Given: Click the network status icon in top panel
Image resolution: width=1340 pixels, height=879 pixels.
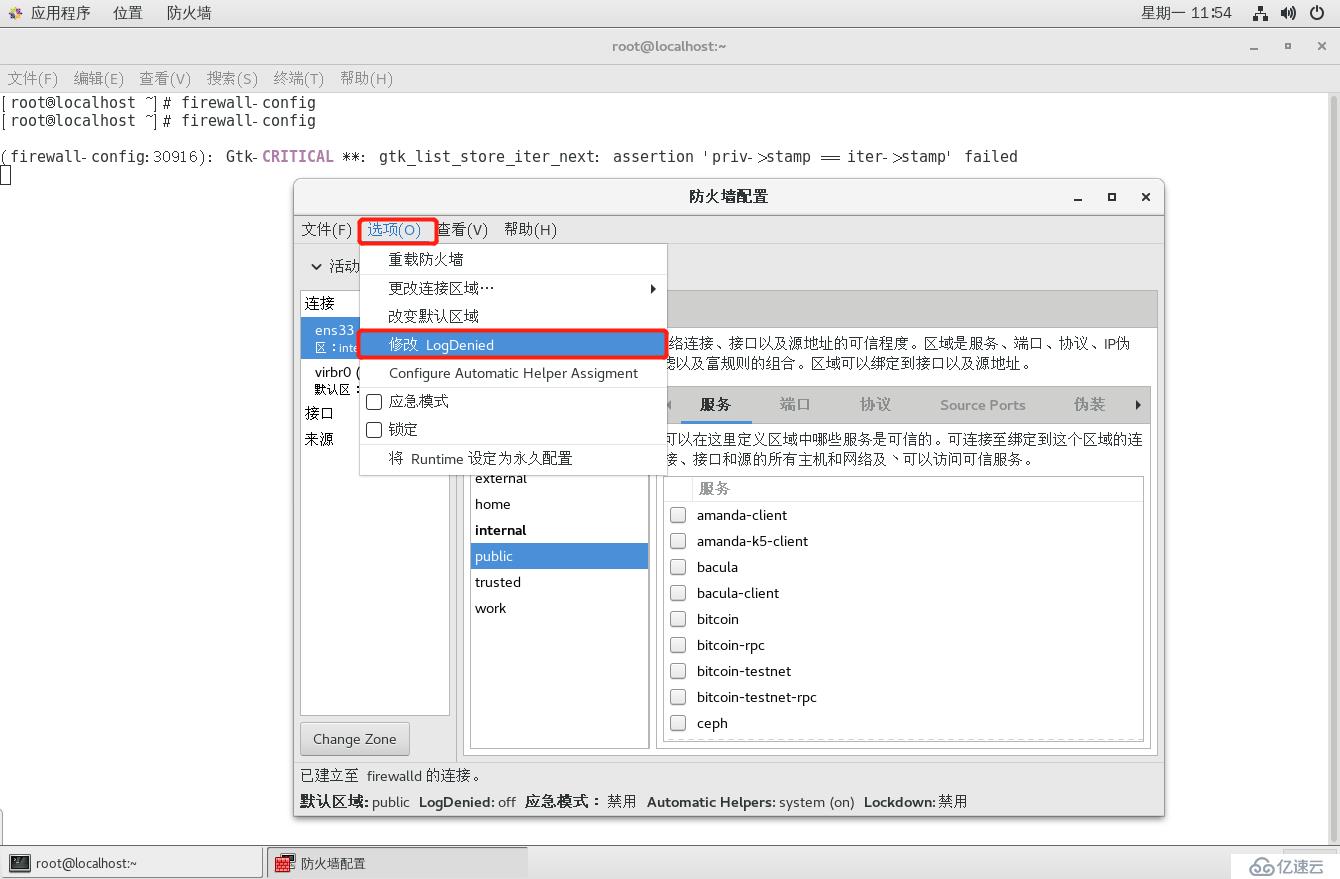Looking at the screenshot, I should click(x=1260, y=13).
